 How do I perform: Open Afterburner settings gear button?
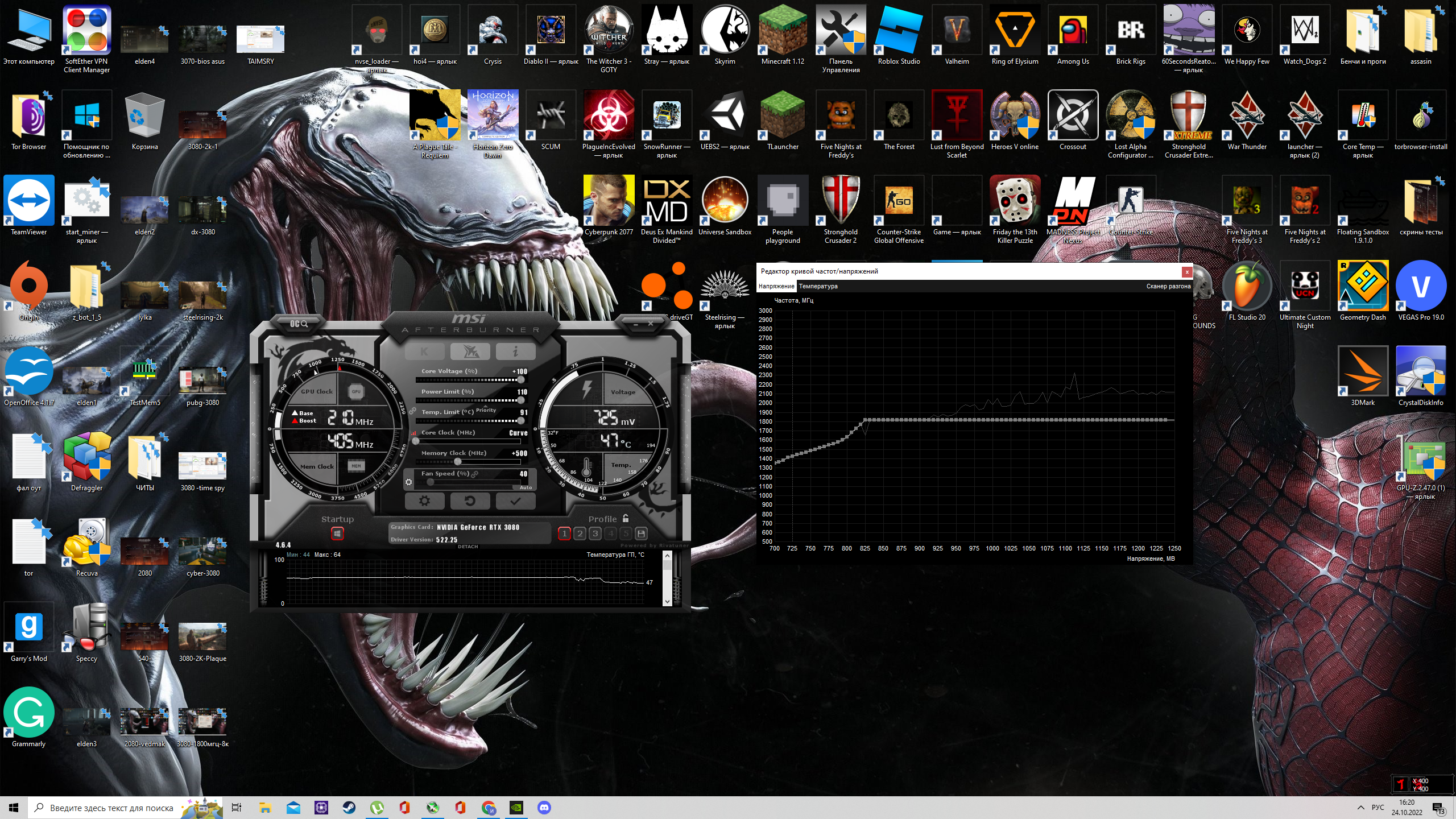click(x=424, y=501)
